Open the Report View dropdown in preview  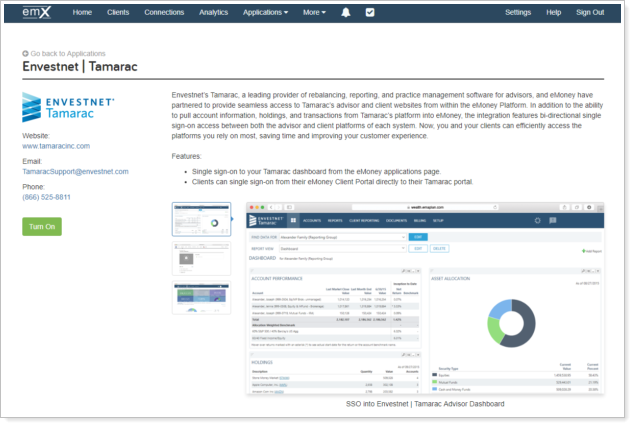coord(344,247)
